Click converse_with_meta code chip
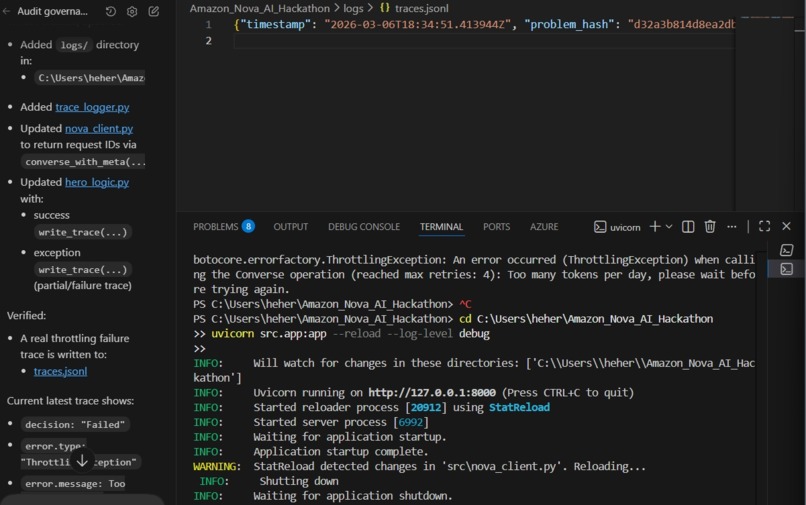The image size is (806, 505). 85,161
